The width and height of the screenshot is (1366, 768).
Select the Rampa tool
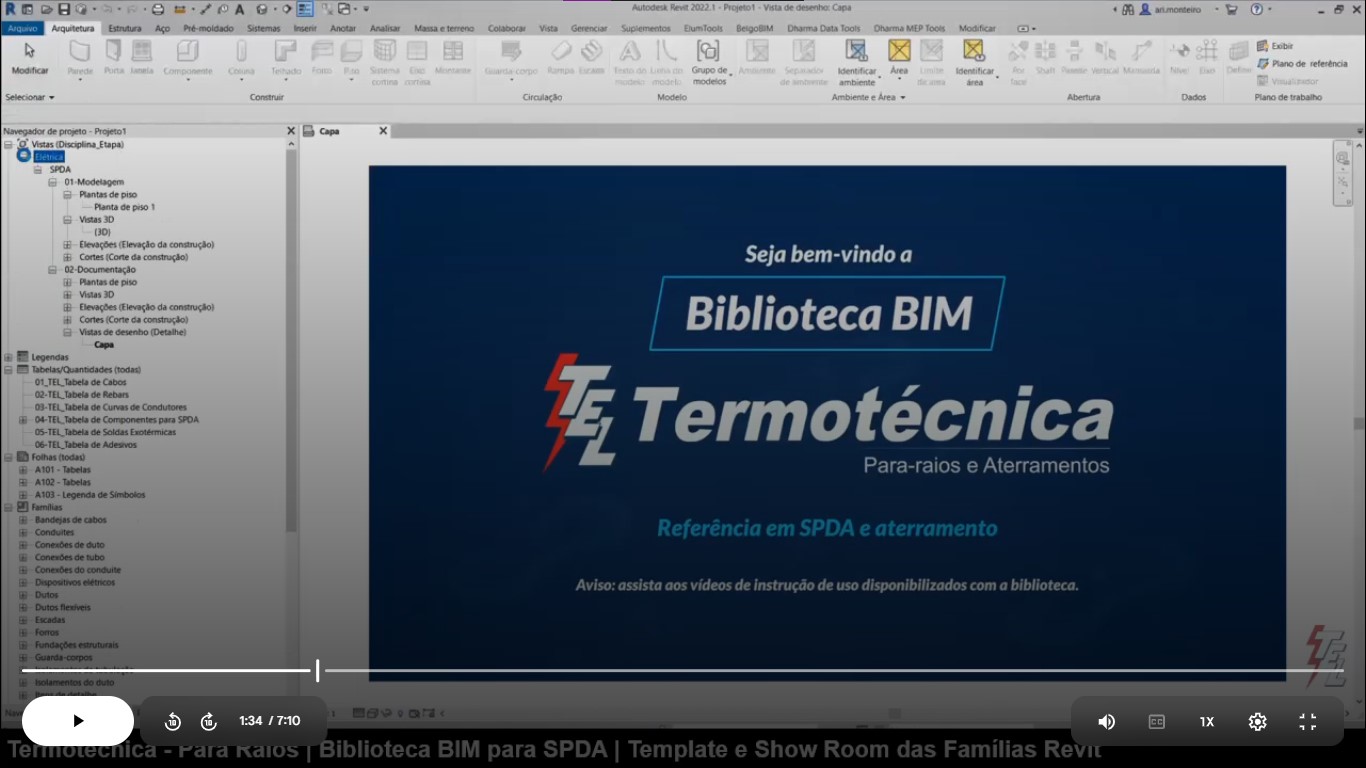(561, 57)
